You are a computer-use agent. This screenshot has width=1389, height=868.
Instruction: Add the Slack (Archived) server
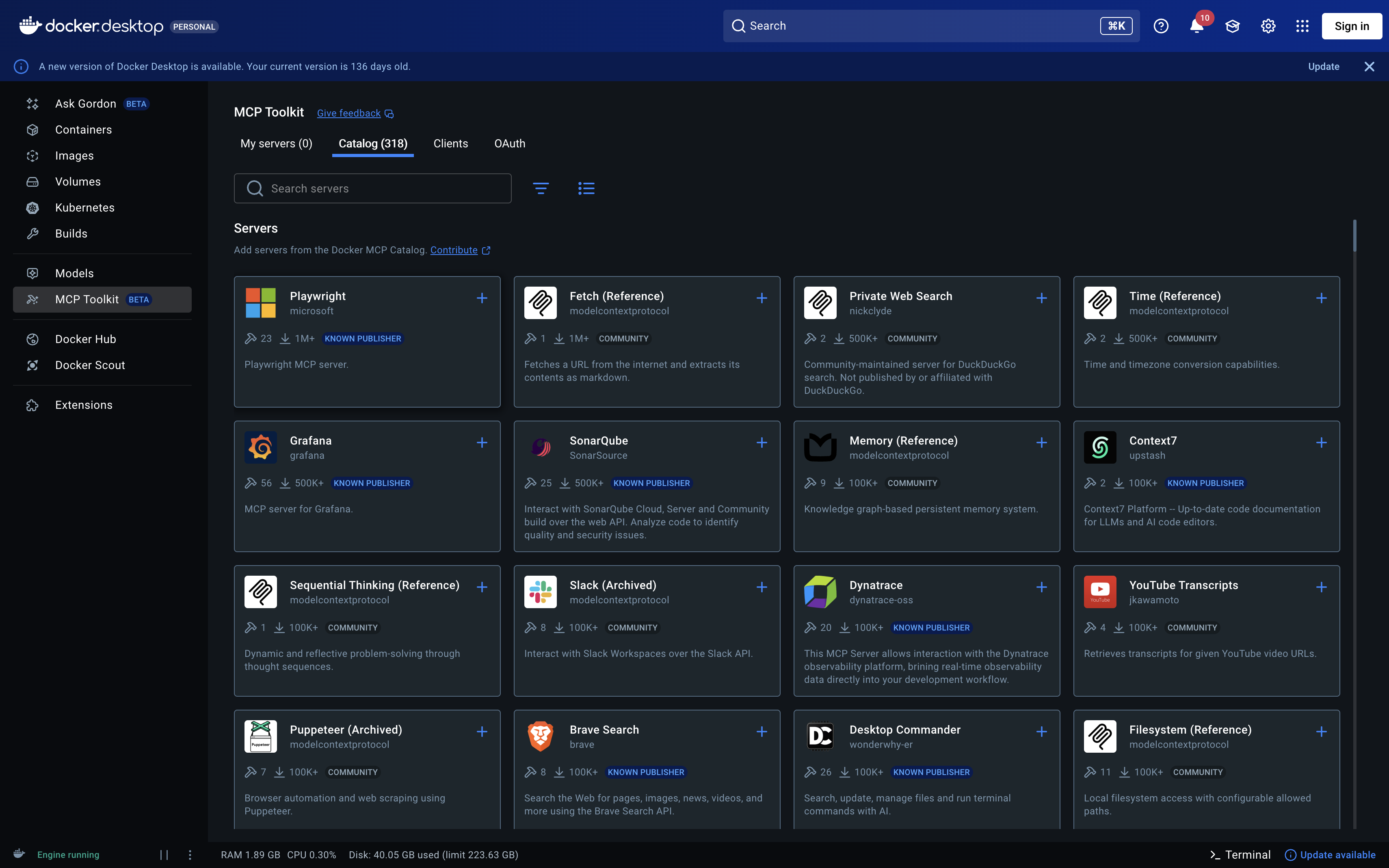click(762, 587)
